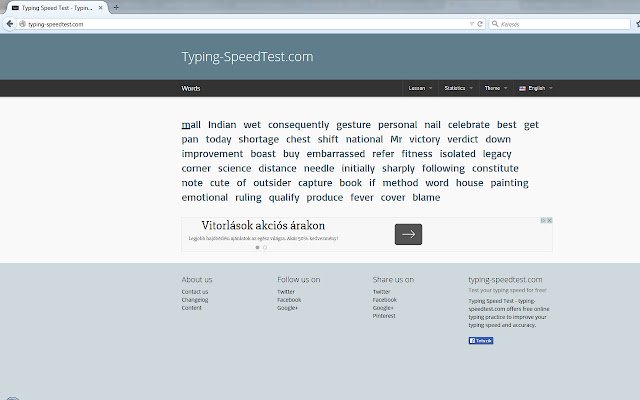Select the first ad carousel dot

pos(257,247)
